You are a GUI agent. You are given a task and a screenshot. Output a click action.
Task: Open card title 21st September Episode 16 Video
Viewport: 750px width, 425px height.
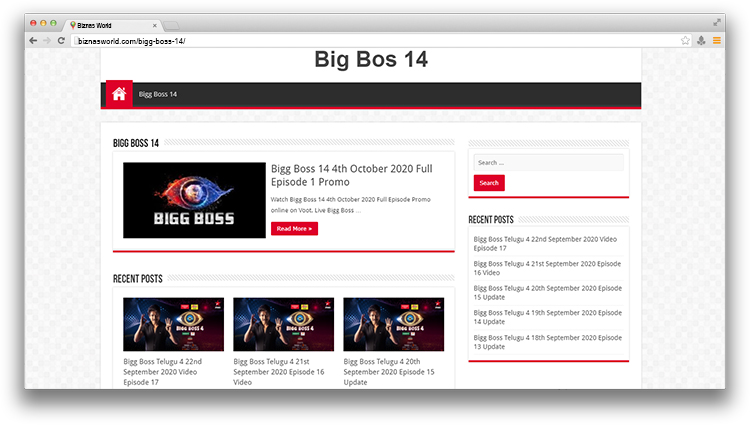279,372
